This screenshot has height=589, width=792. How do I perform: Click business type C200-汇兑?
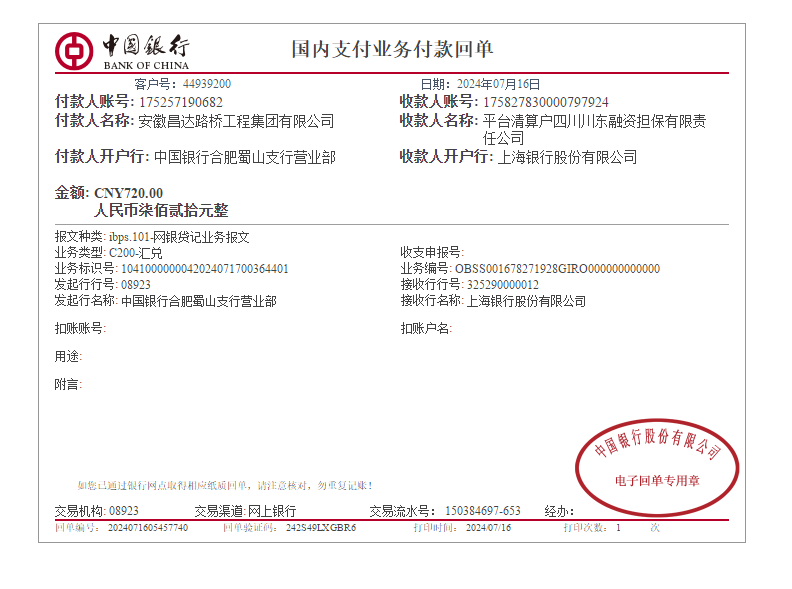pyautogui.click(x=135, y=253)
